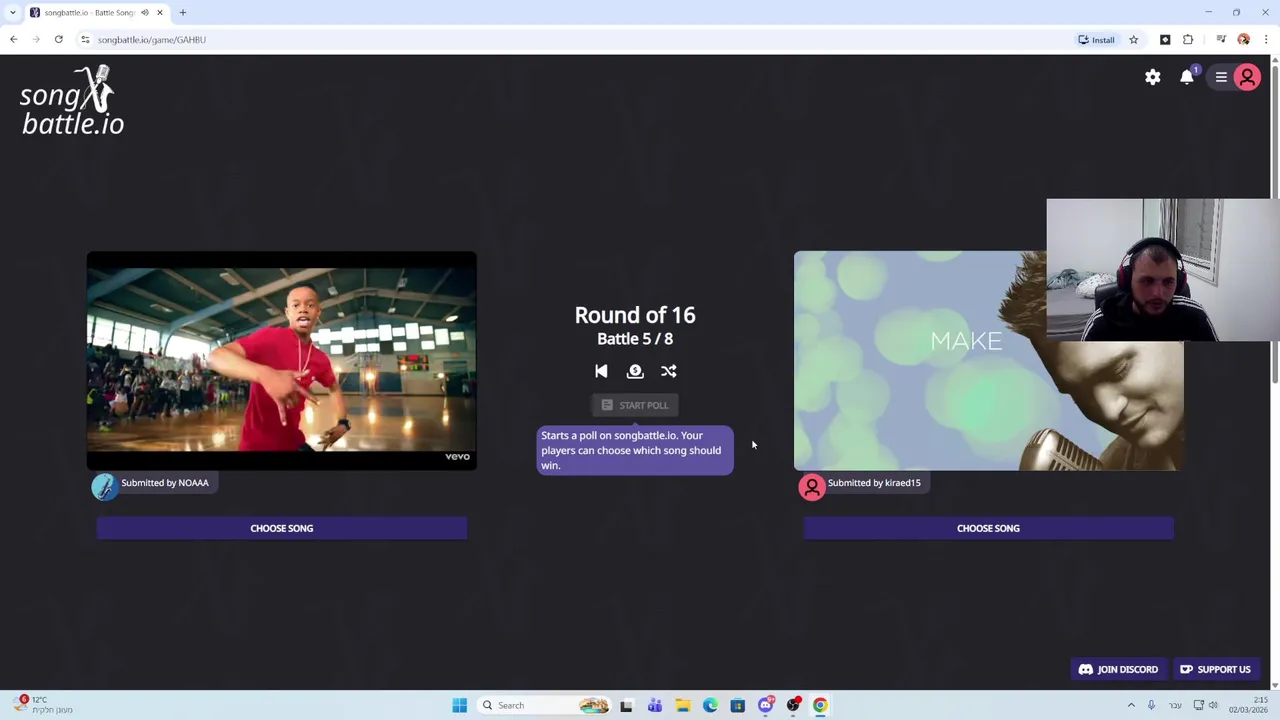Open the volume tray icon
The width and height of the screenshot is (1280, 720).
pyautogui.click(x=1214, y=705)
